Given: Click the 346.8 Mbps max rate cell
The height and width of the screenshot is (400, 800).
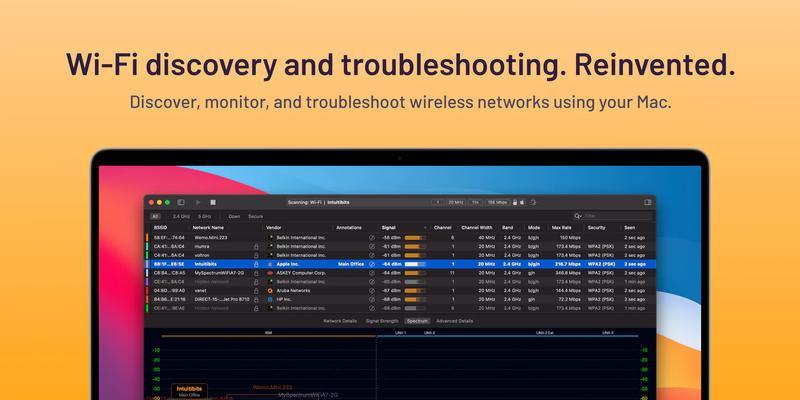Looking at the screenshot, I should click(568, 273).
